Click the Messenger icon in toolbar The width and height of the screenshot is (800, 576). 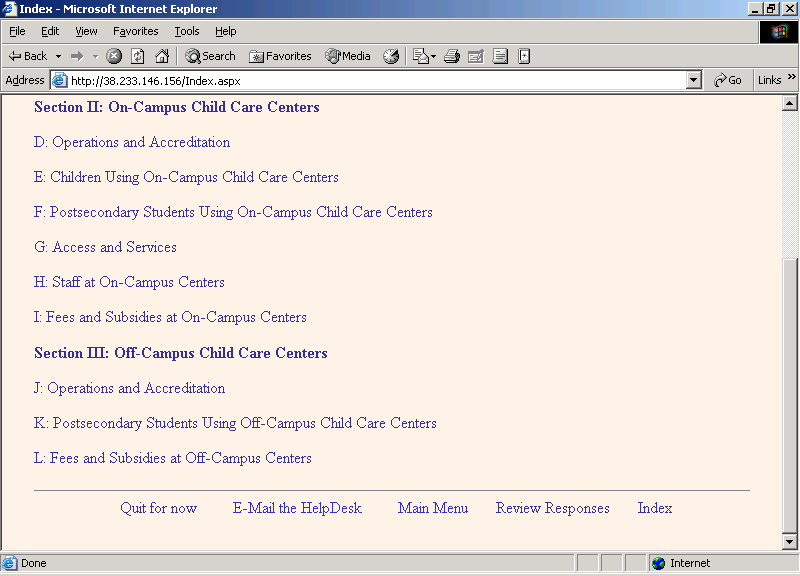click(524, 56)
